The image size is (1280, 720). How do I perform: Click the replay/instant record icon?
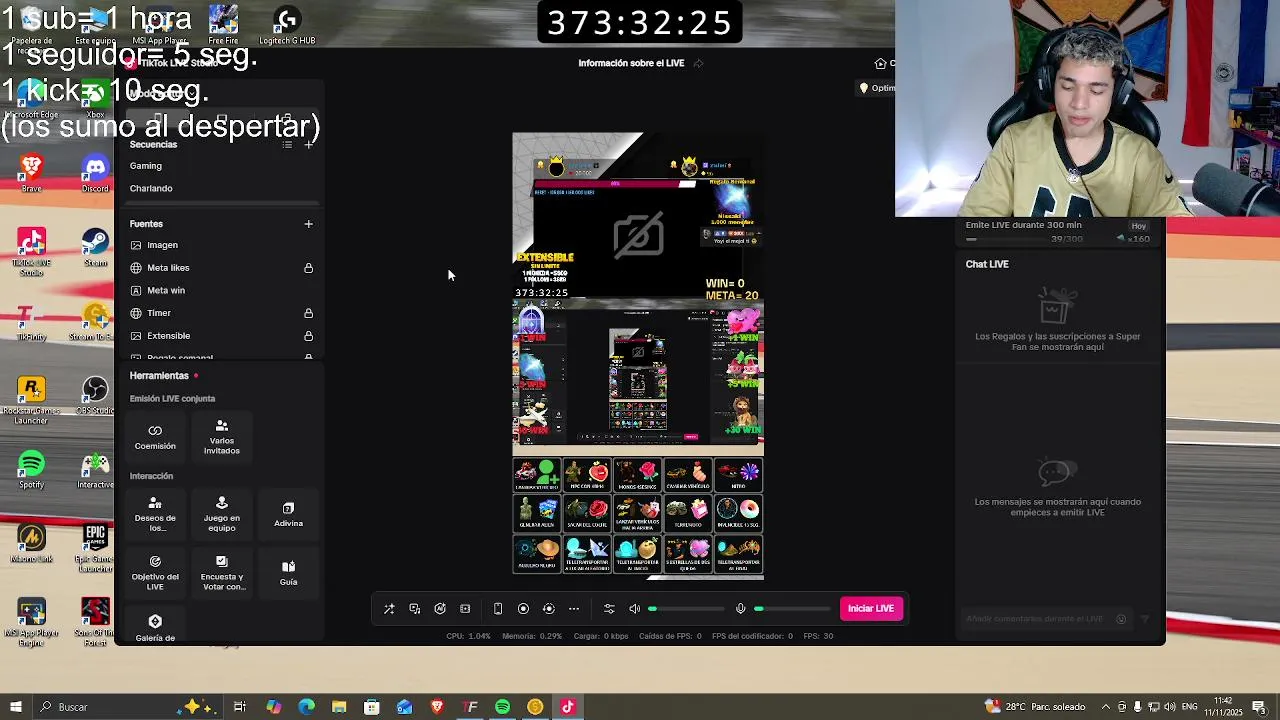(548, 608)
